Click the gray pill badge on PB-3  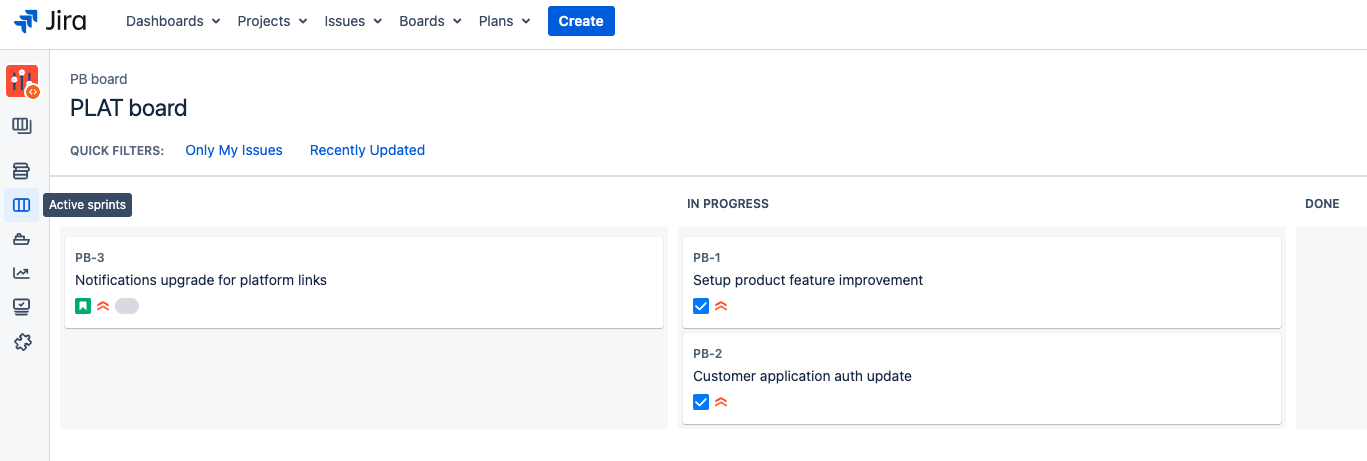[127, 306]
